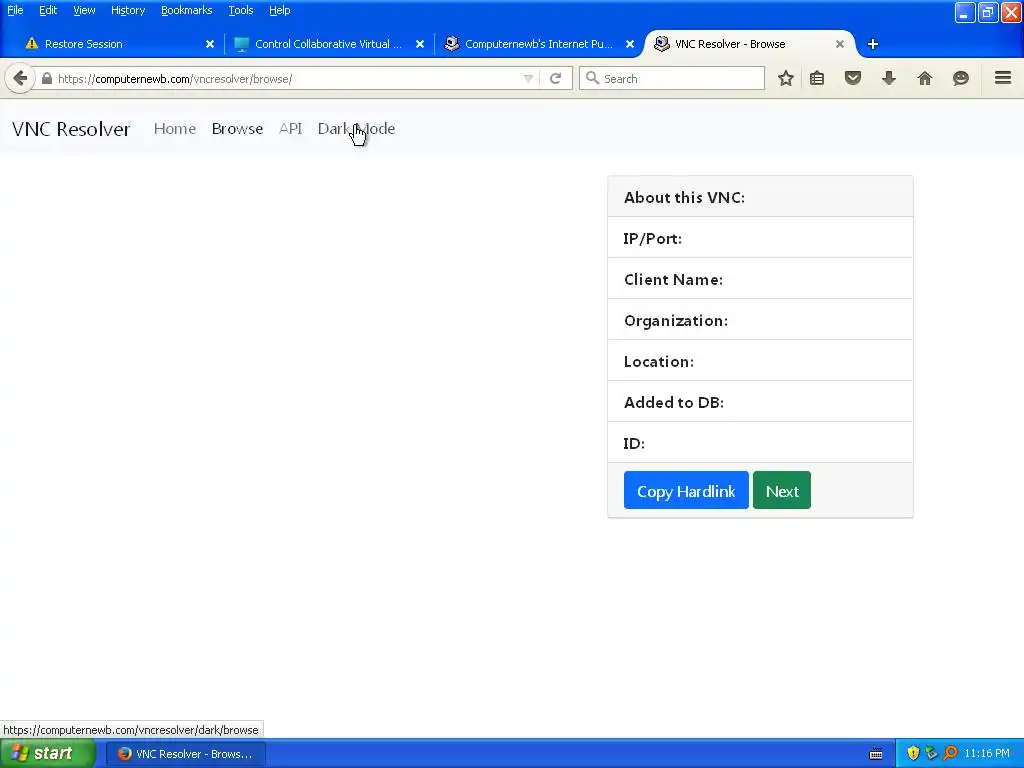
Task: Click the 'Location:' label
Action: pyautogui.click(x=659, y=362)
